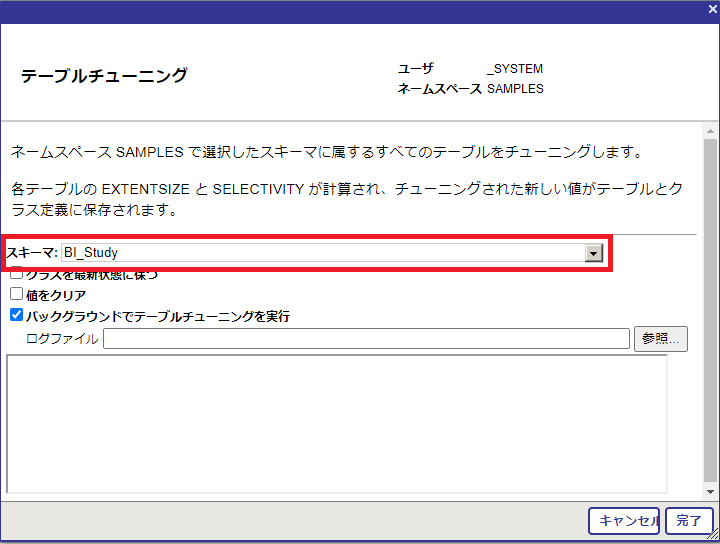Open the BI_Study schema combo box
The width and height of the screenshot is (720, 544).
point(322,253)
